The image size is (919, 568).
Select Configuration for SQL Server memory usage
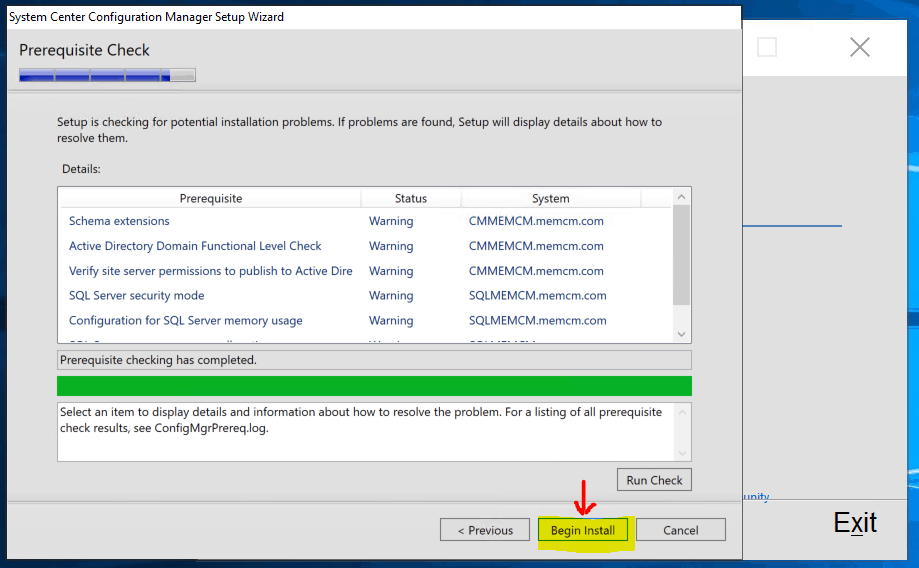pos(185,321)
